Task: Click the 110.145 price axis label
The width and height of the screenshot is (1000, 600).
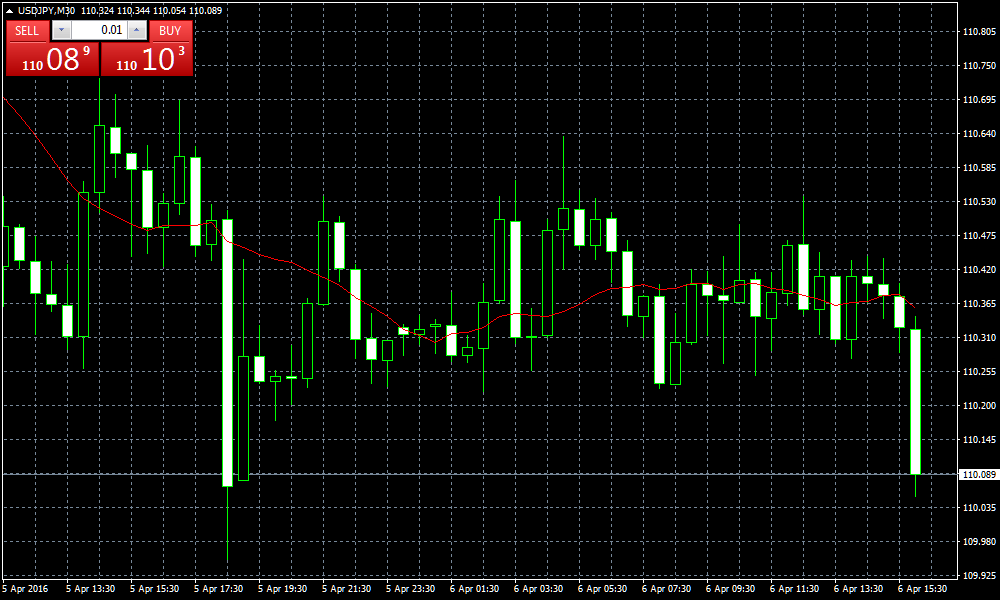Action: click(979, 439)
